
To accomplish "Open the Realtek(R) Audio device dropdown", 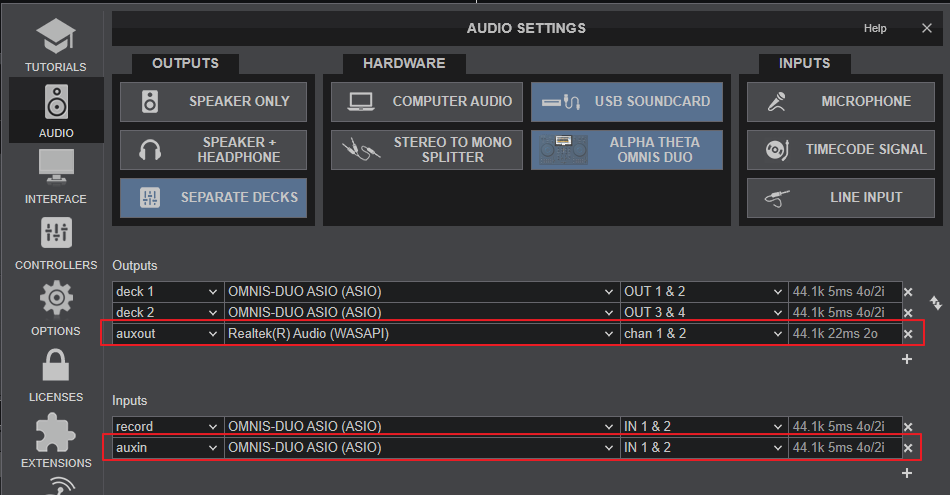I will point(421,333).
